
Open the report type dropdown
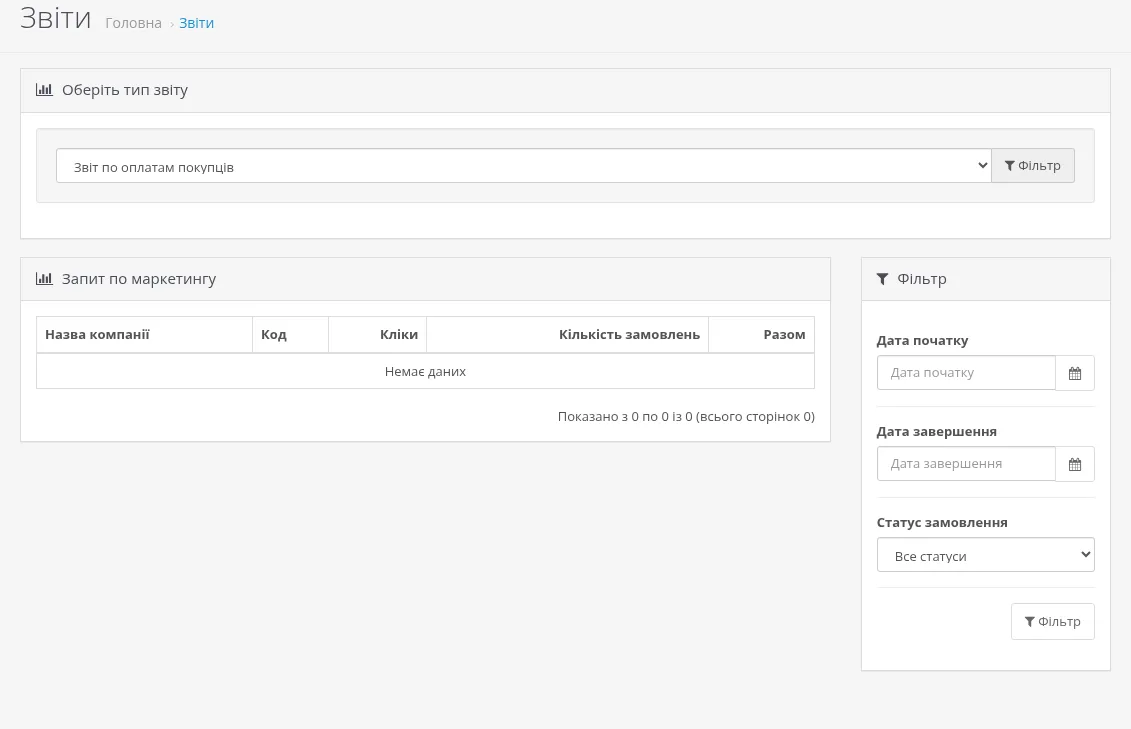(x=524, y=166)
